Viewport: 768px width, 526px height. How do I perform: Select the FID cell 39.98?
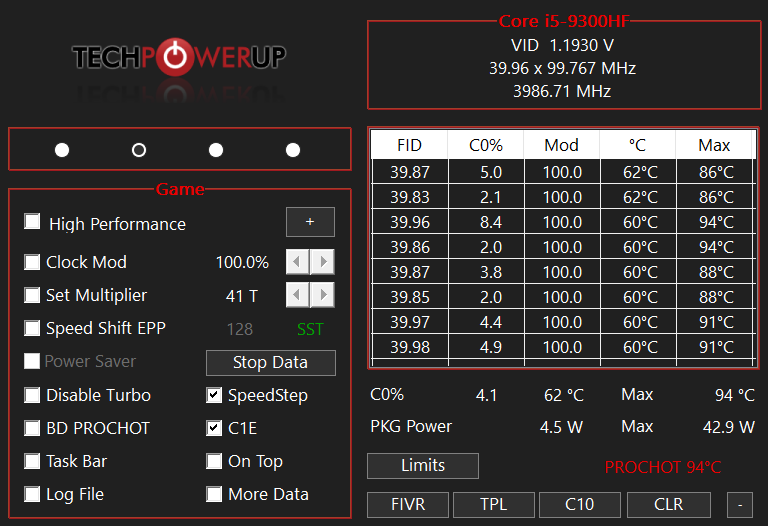[x=410, y=347]
